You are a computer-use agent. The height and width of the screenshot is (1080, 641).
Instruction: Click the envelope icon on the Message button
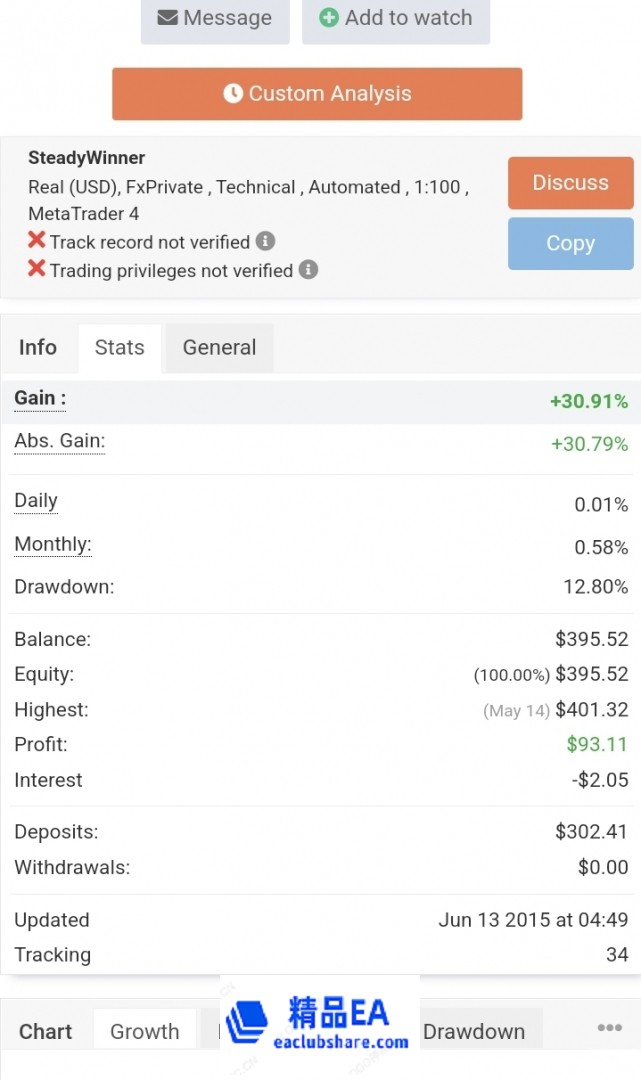(167, 18)
